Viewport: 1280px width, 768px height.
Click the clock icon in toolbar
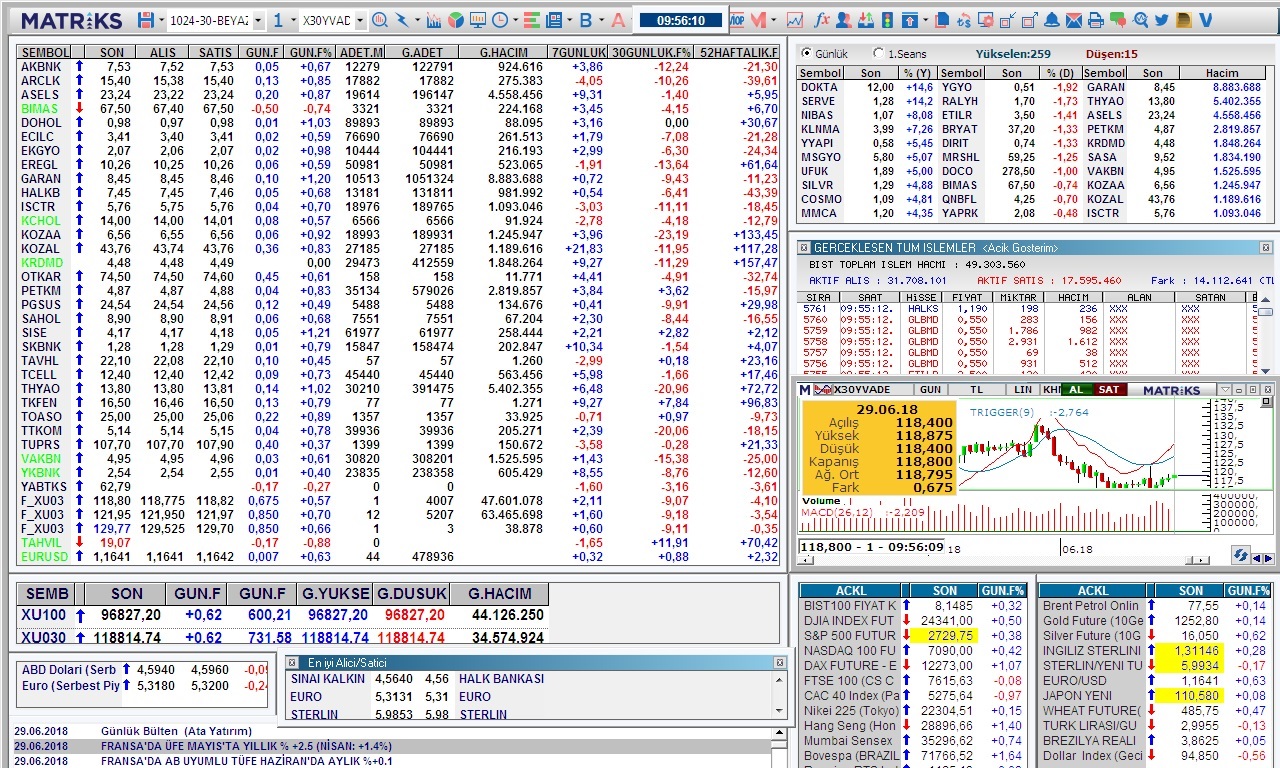point(500,20)
